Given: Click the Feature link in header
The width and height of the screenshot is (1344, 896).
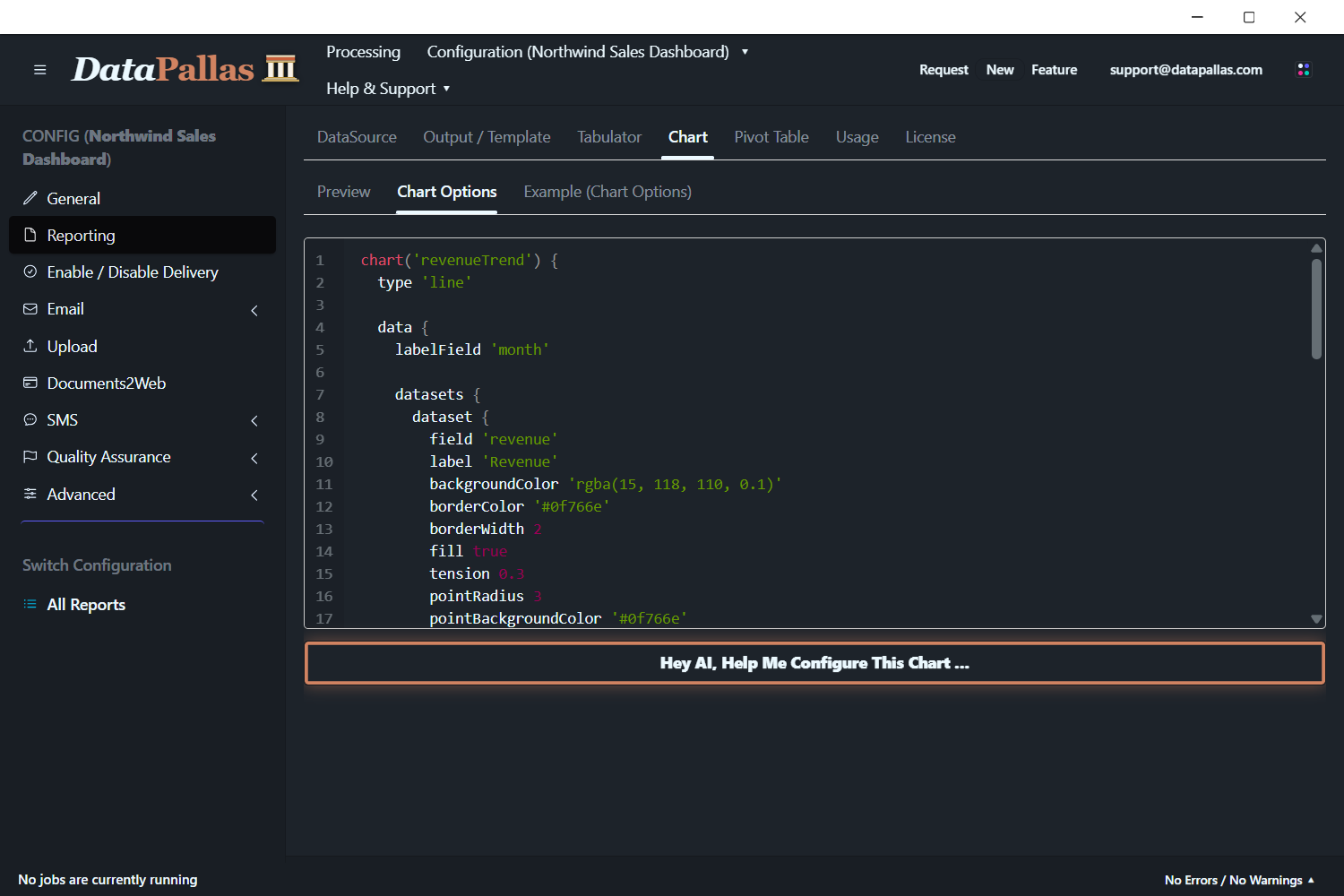Looking at the screenshot, I should pos(1054,70).
